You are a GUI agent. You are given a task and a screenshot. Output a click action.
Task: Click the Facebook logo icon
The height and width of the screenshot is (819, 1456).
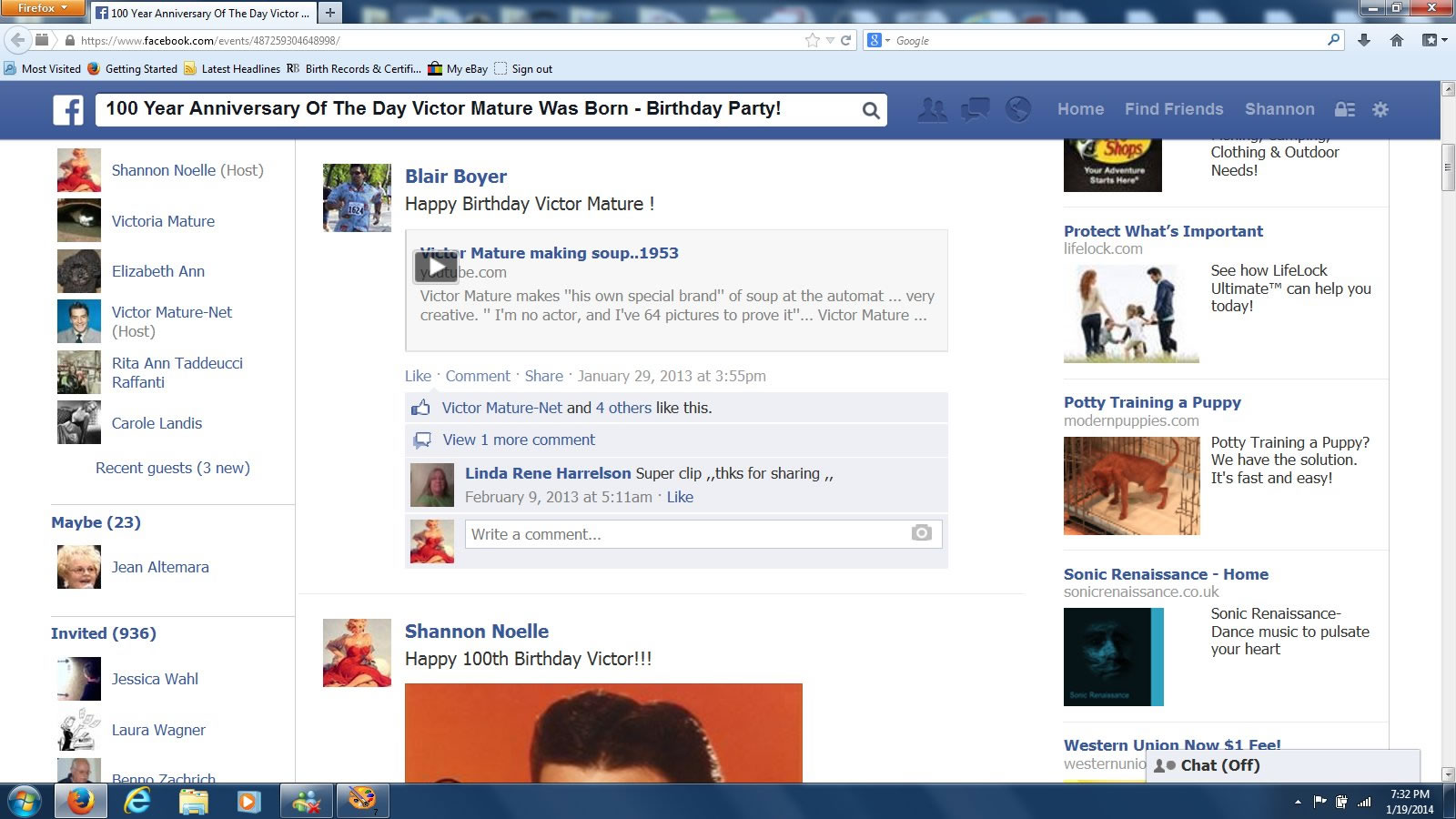pos(68,110)
